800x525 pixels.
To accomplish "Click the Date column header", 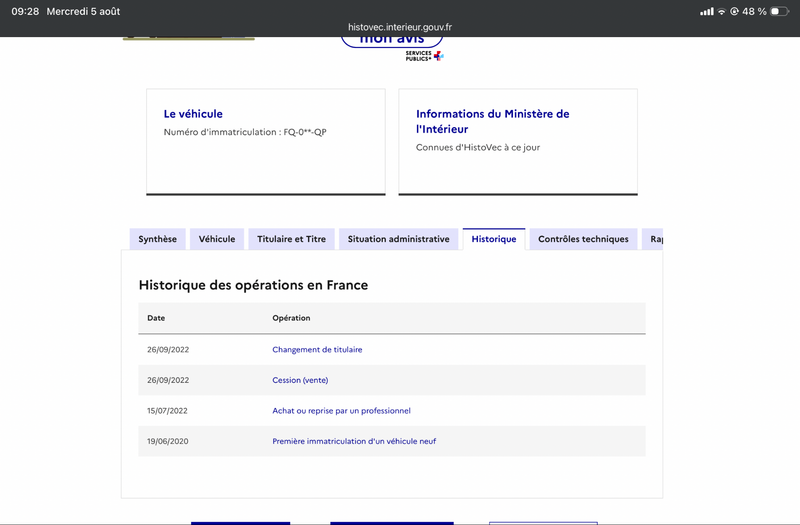I will tap(156, 318).
